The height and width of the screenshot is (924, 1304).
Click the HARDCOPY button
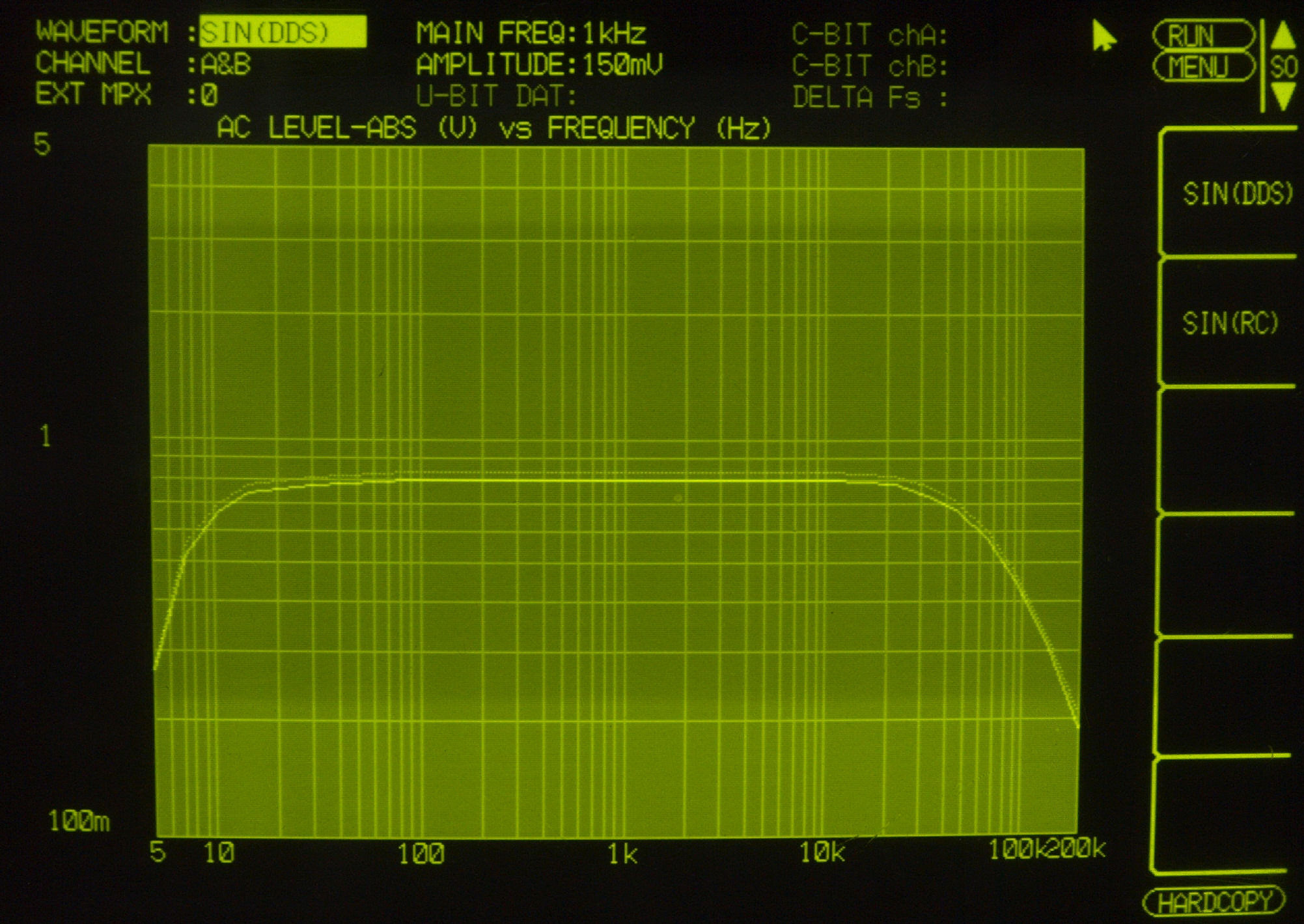(x=1214, y=903)
